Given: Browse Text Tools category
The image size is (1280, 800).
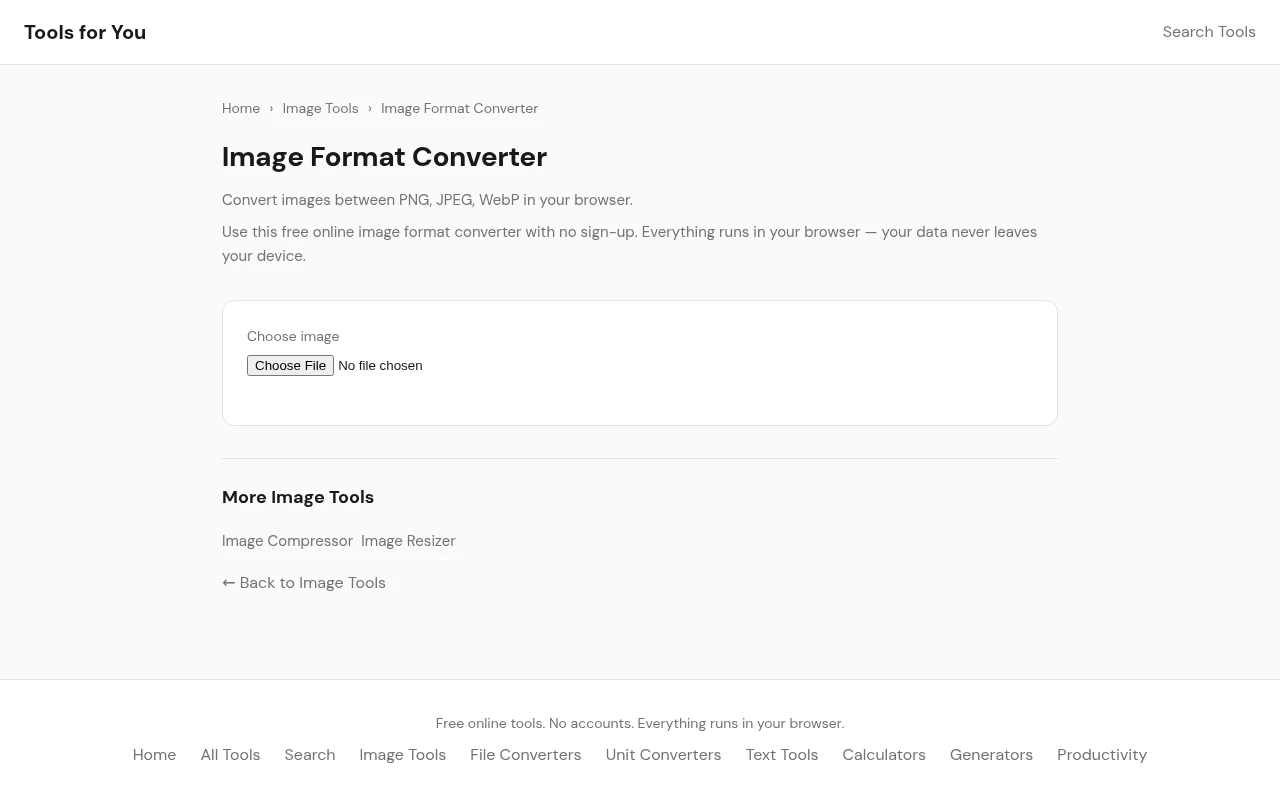Looking at the screenshot, I should coord(781,755).
